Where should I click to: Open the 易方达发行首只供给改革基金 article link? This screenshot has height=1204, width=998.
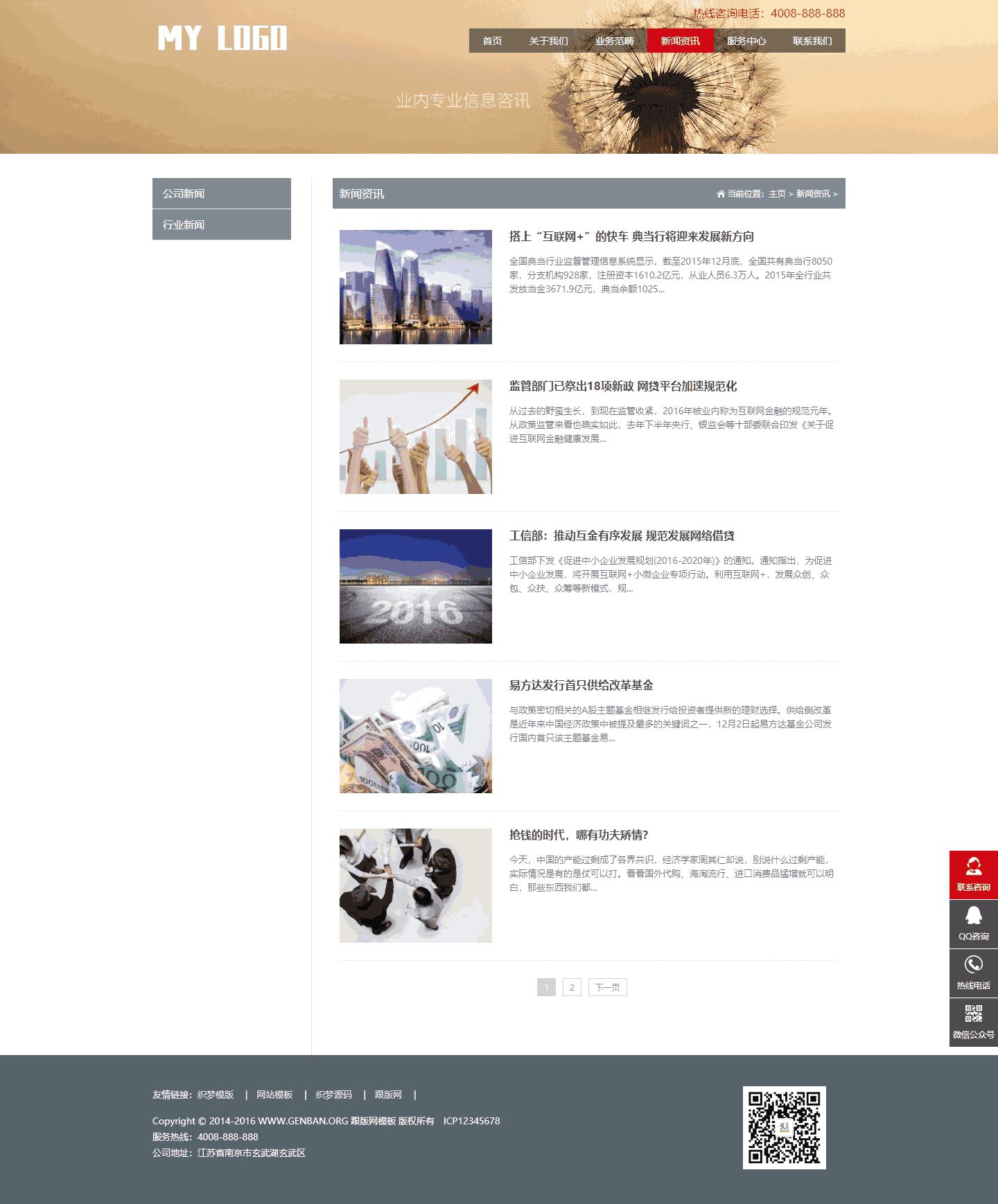pos(581,685)
